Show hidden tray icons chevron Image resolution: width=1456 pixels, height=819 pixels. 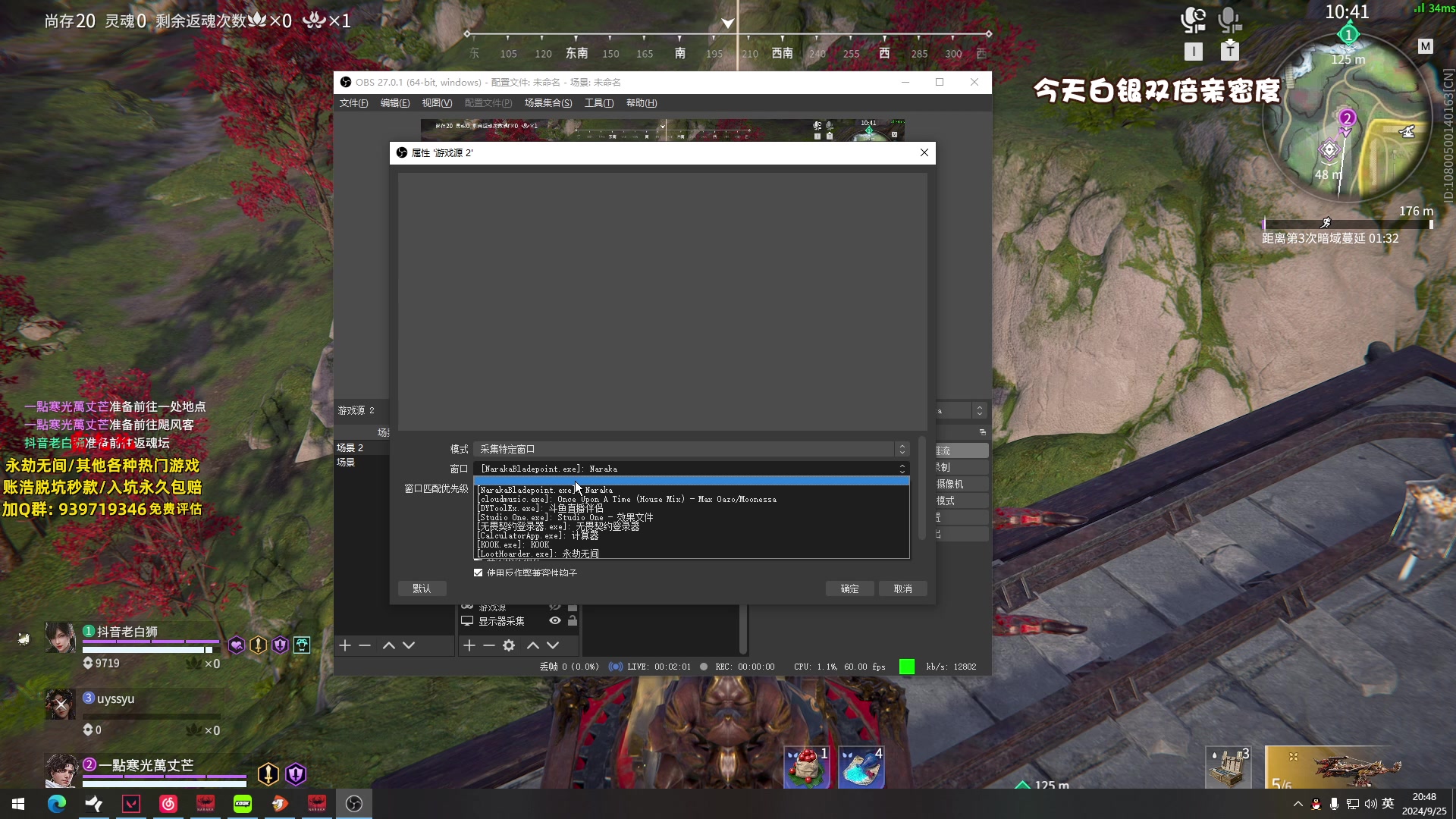(1298, 804)
